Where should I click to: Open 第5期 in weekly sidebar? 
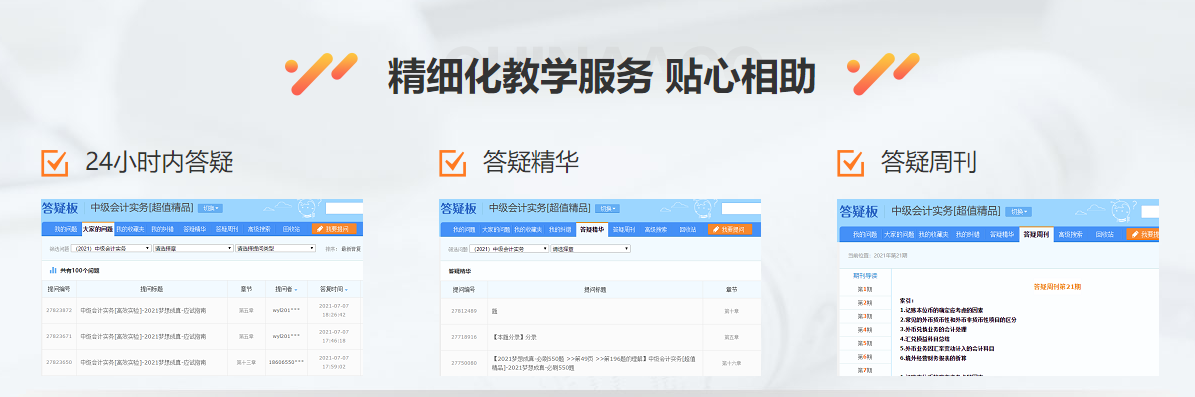[x=864, y=343]
